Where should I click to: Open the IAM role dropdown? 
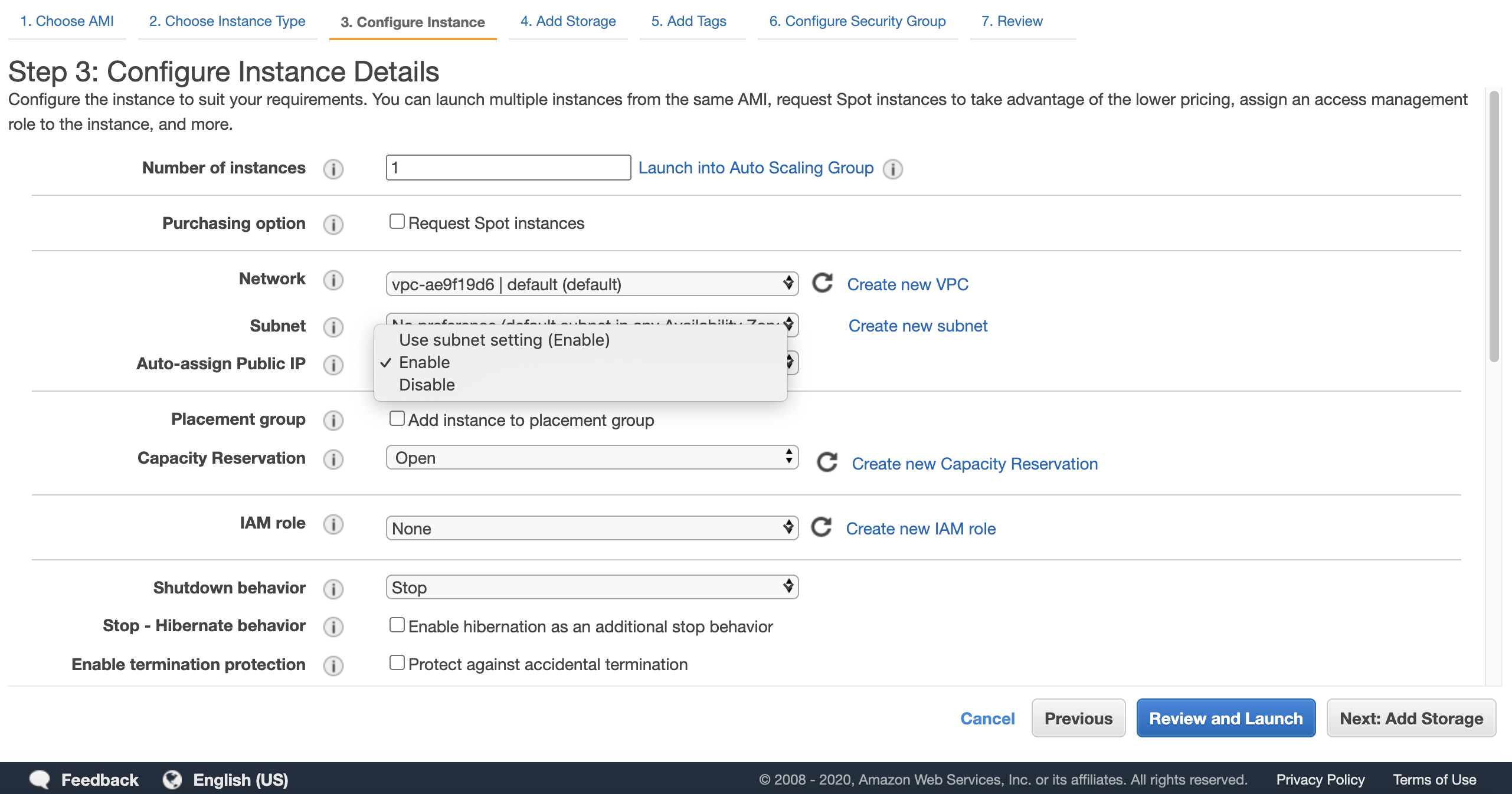tap(592, 528)
